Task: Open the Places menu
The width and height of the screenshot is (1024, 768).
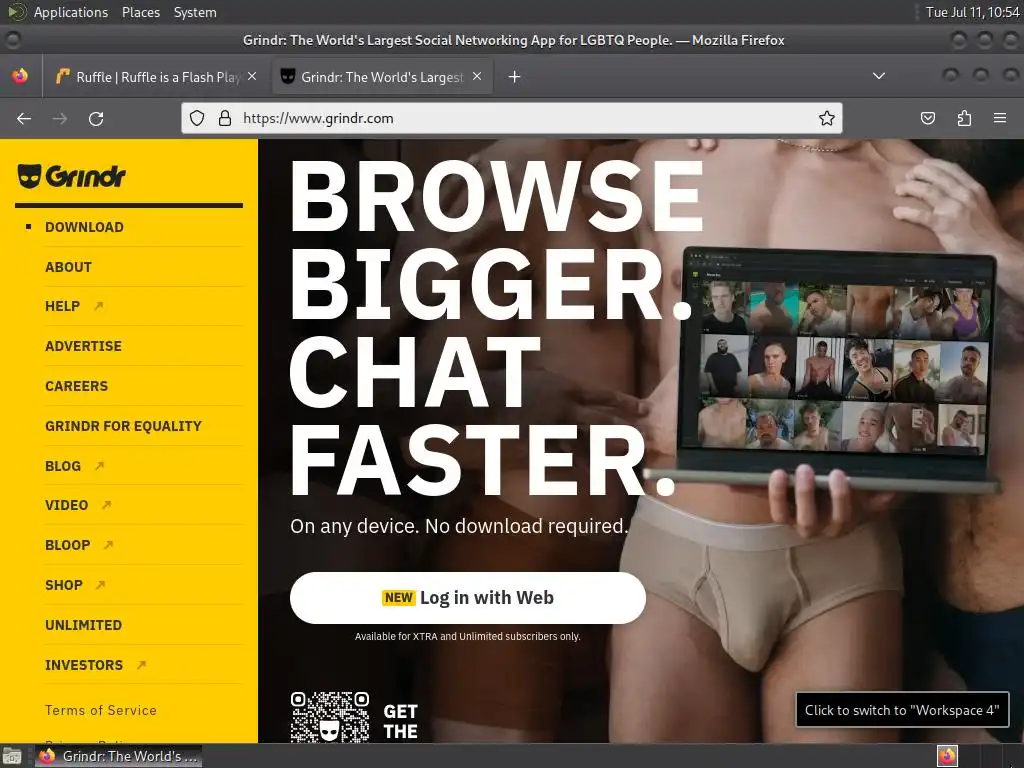Action: pos(140,12)
